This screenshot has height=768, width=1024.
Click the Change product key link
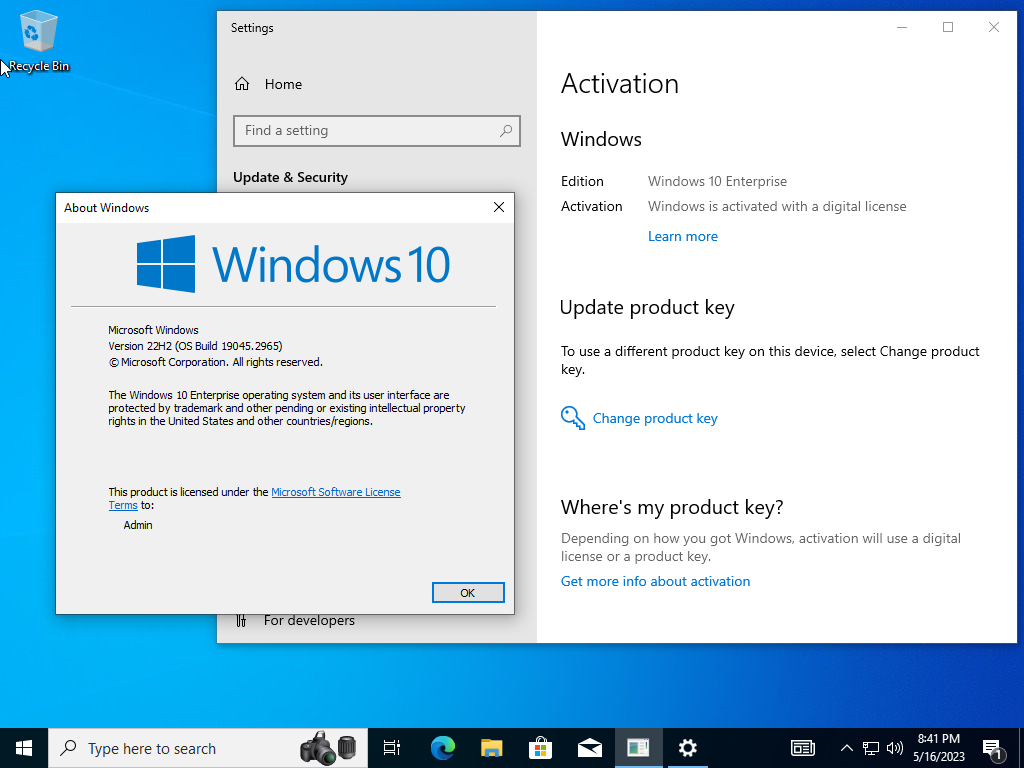click(x=655, y=418)
